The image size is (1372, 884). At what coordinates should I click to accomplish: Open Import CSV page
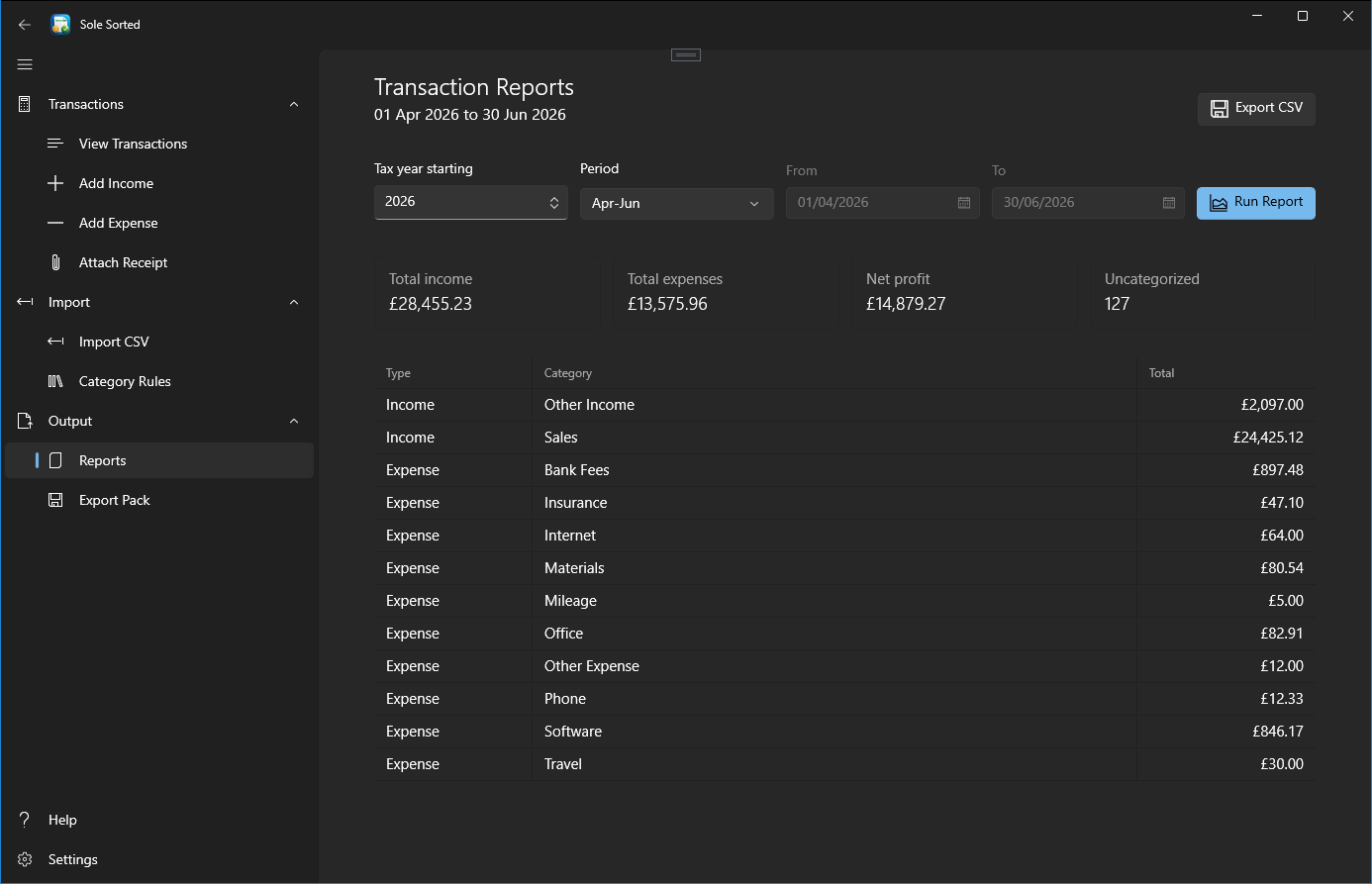coord(159,342)
